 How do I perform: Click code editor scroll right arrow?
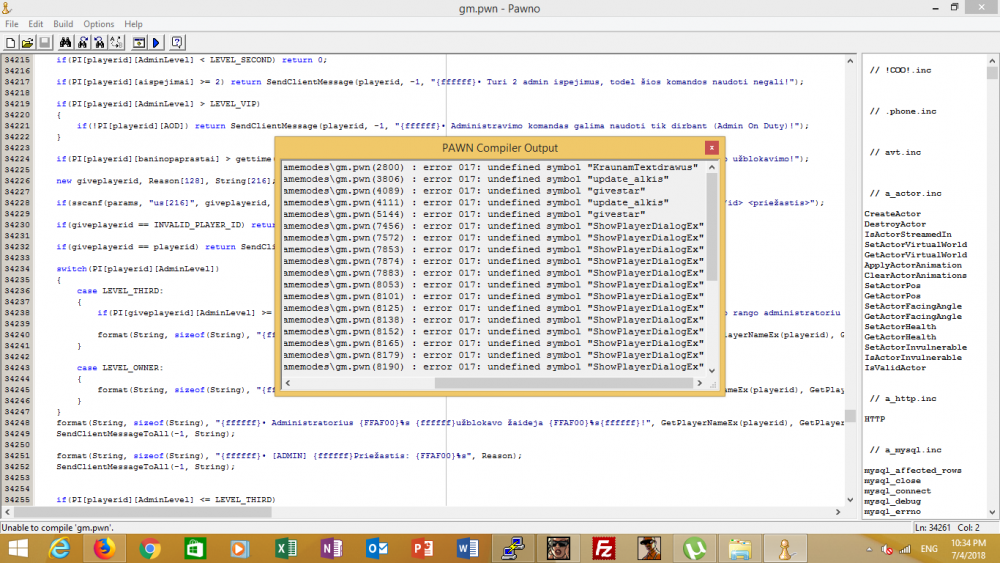[x=838, y=512]
